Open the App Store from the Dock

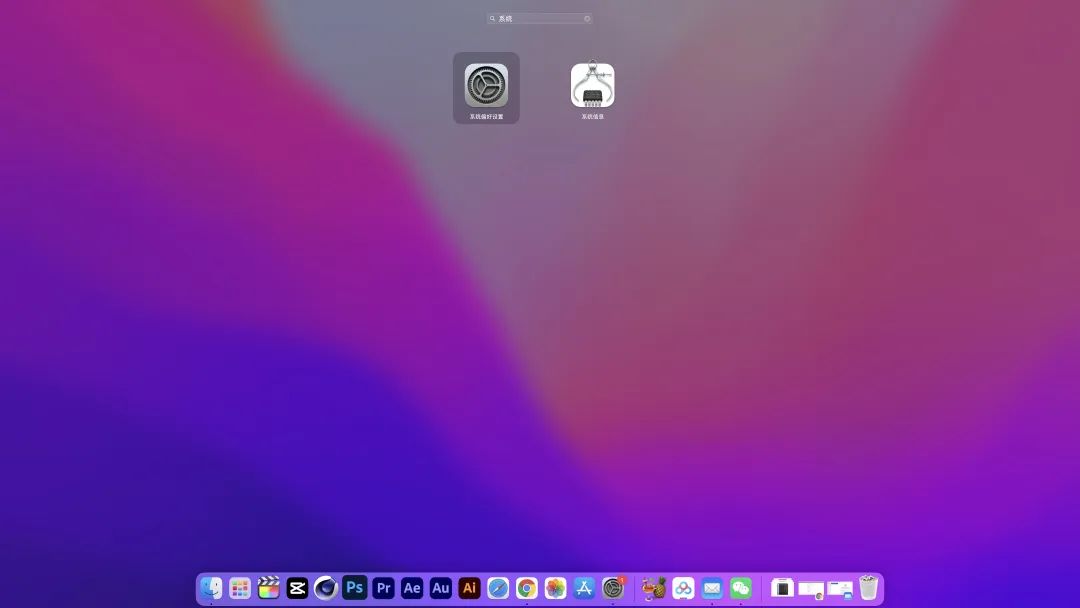pyautogui.click(x=585, y=588)
